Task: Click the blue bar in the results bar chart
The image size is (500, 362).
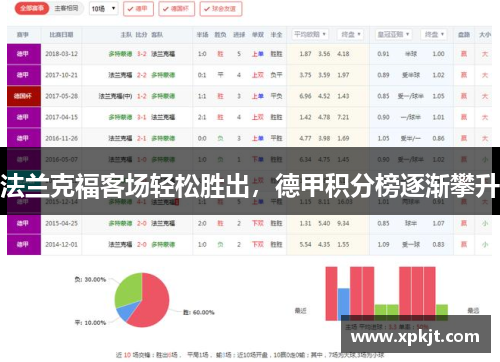Action: [x=344, y=304]
